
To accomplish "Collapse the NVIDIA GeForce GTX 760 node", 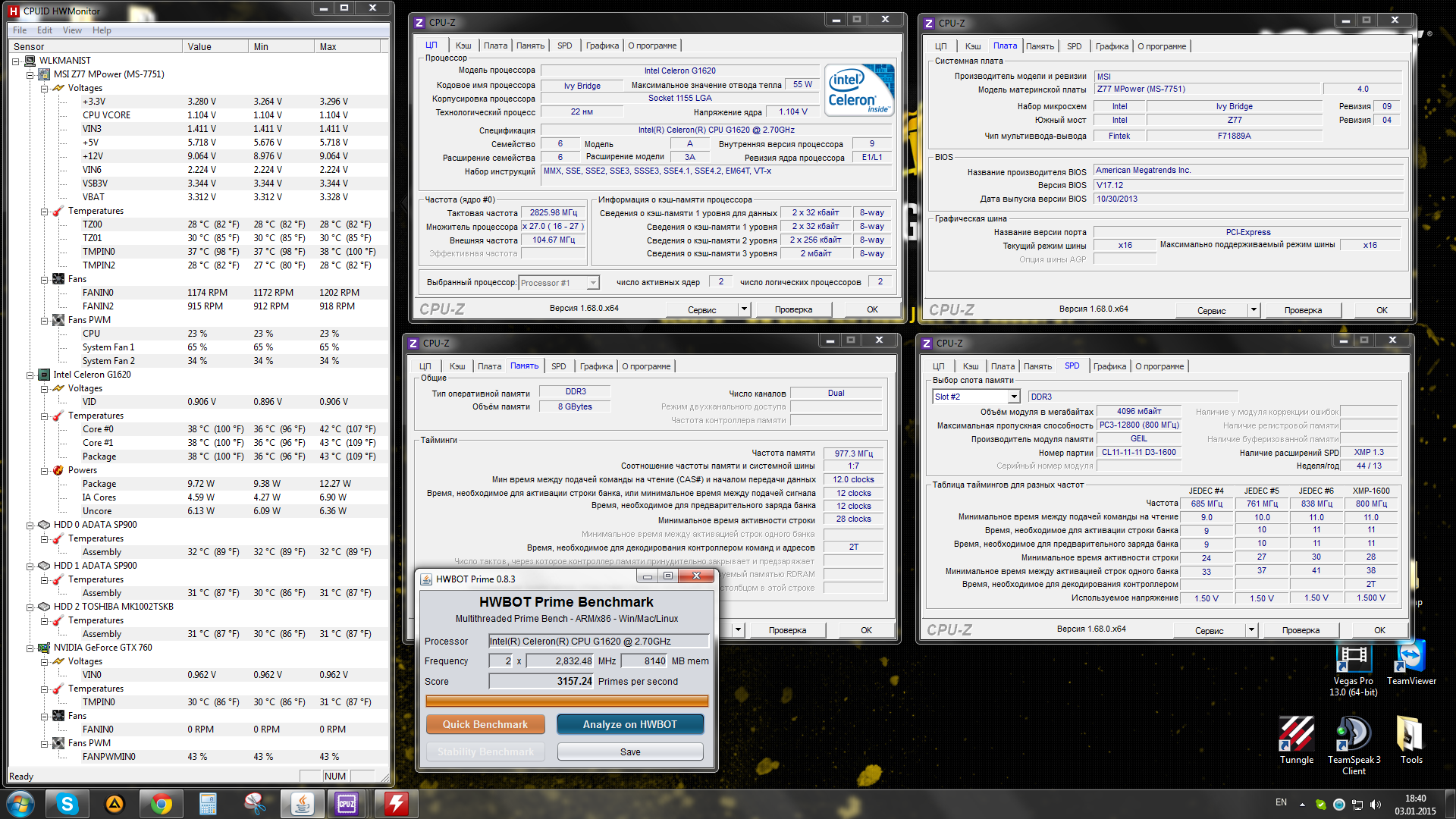I will pyautogui.click(x=30, y=648).
